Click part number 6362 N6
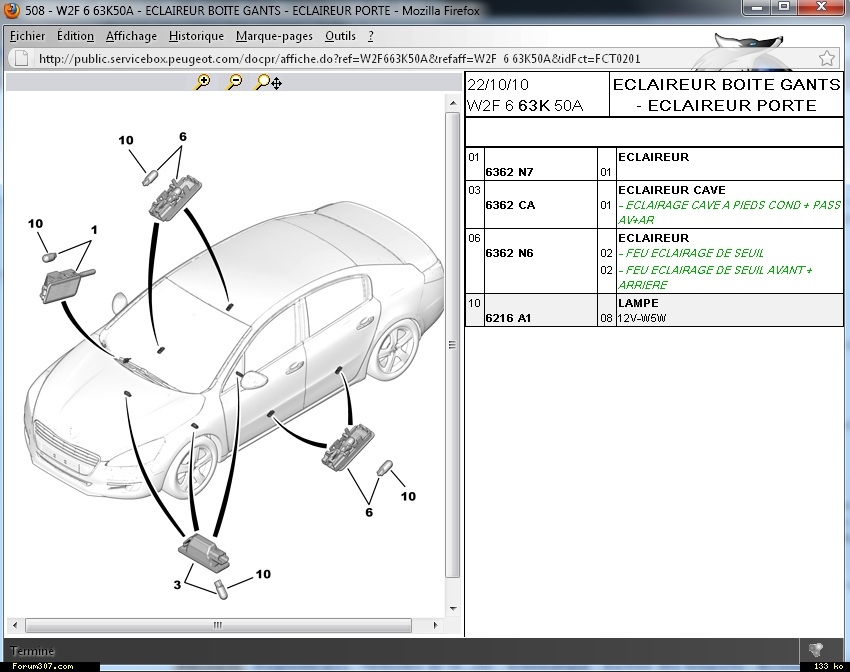Screen dimensions: 850x672 (510, 253)
